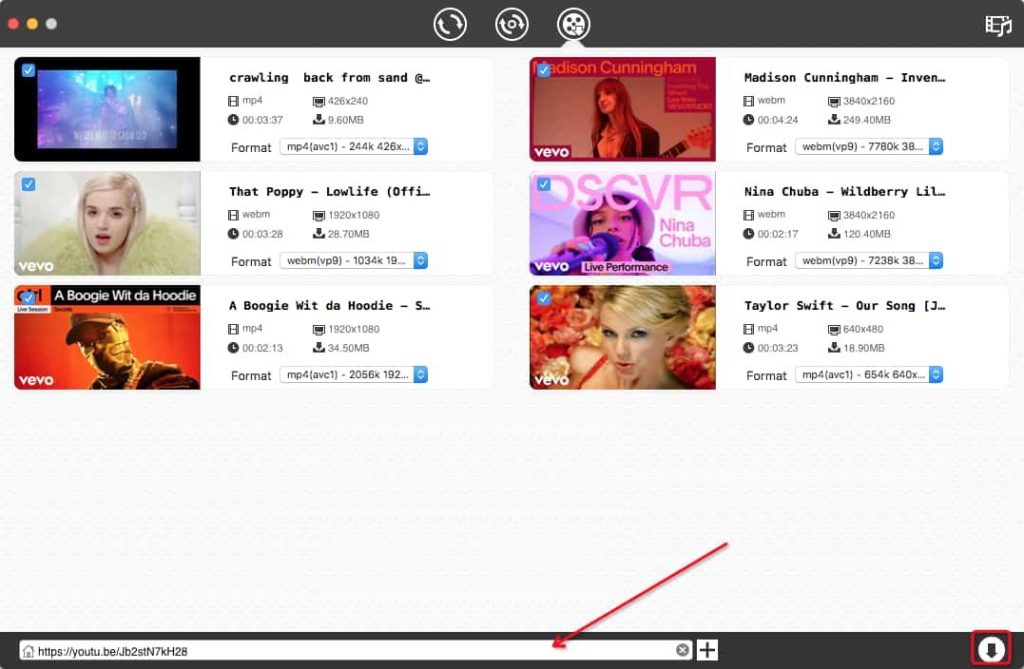This screenshot has width=1024, height=669.
Task: Minimize the window with the yellow button
Action: 32,24
